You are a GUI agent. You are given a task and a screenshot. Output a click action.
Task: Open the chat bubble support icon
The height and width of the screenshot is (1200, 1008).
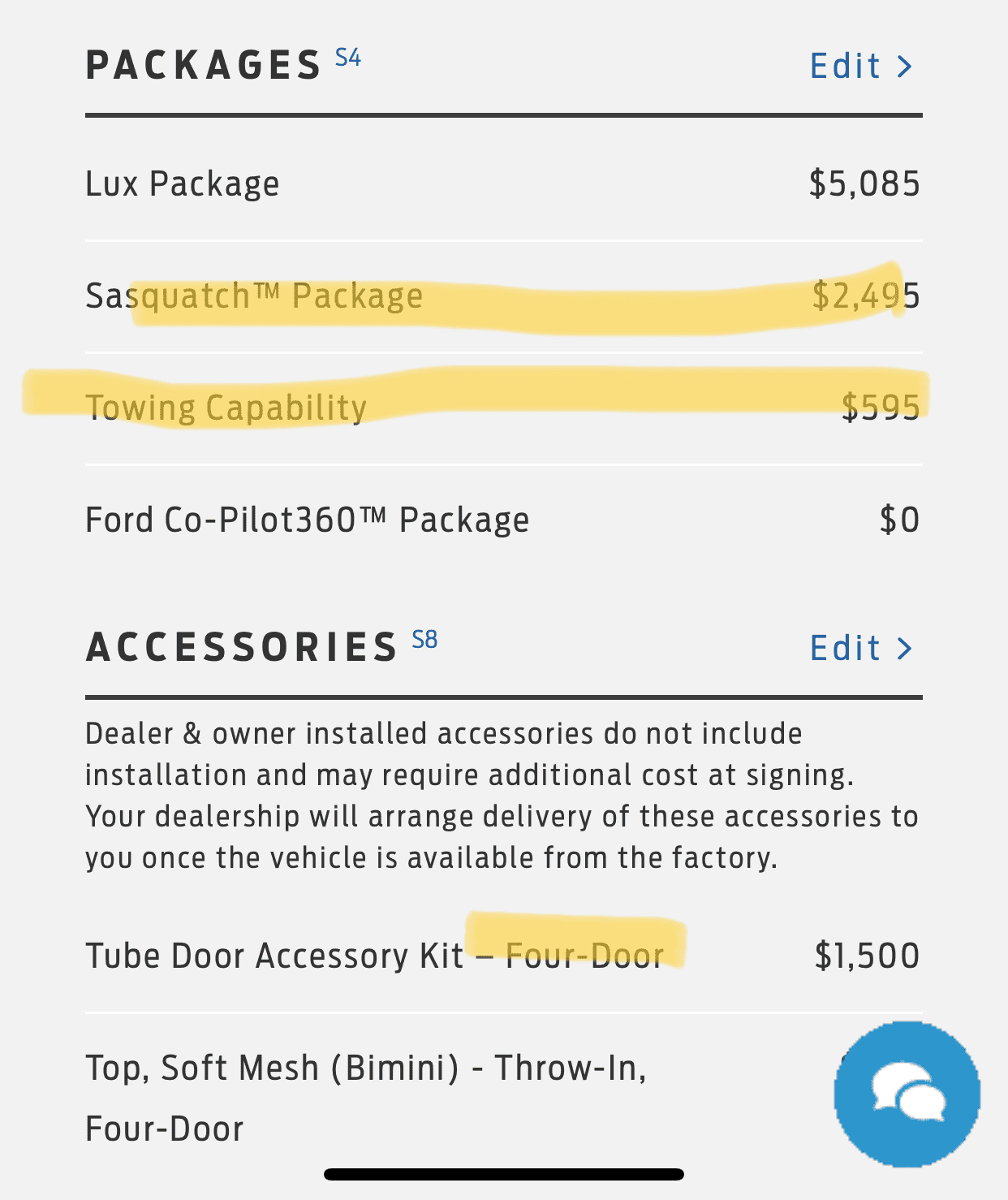click(907, 1094)
